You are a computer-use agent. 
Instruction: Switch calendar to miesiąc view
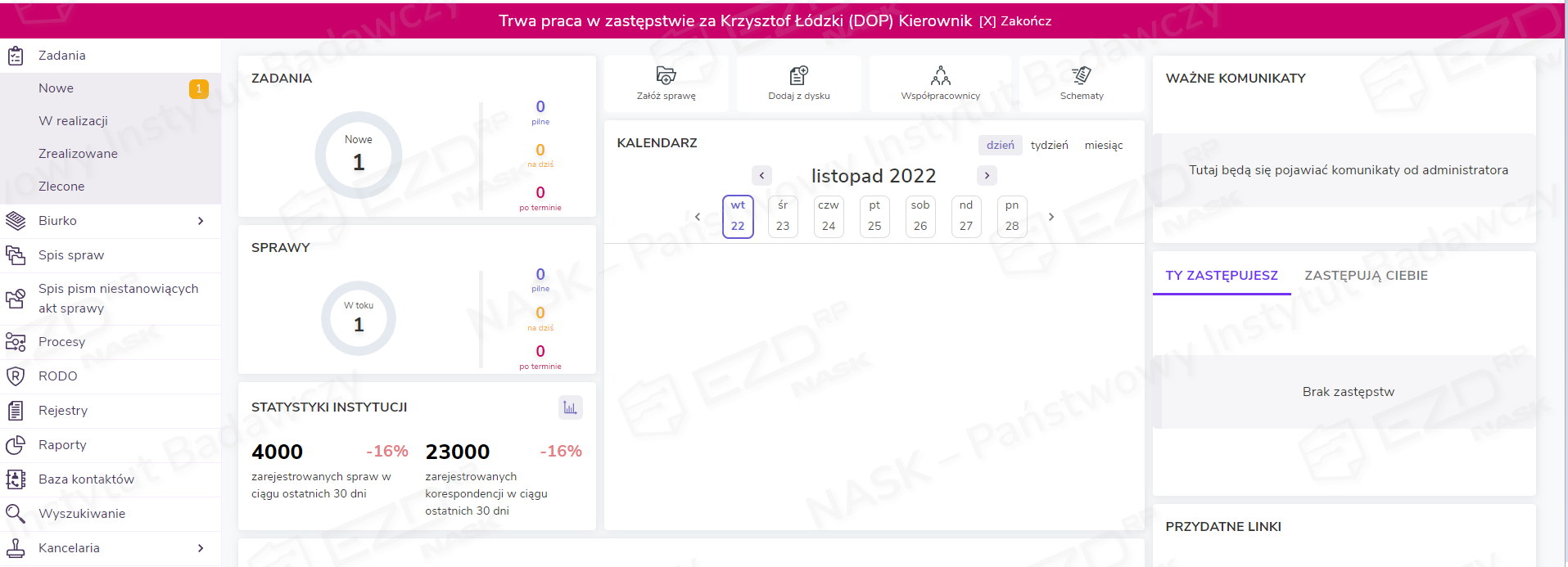1103,146
